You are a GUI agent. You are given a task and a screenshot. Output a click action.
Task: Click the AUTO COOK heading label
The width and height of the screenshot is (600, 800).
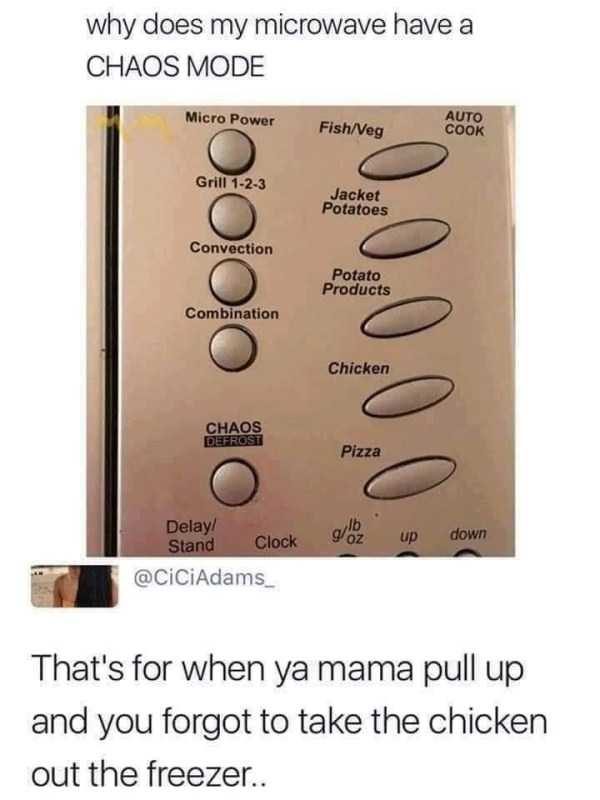pyautogui.click(x=464, y=123)
